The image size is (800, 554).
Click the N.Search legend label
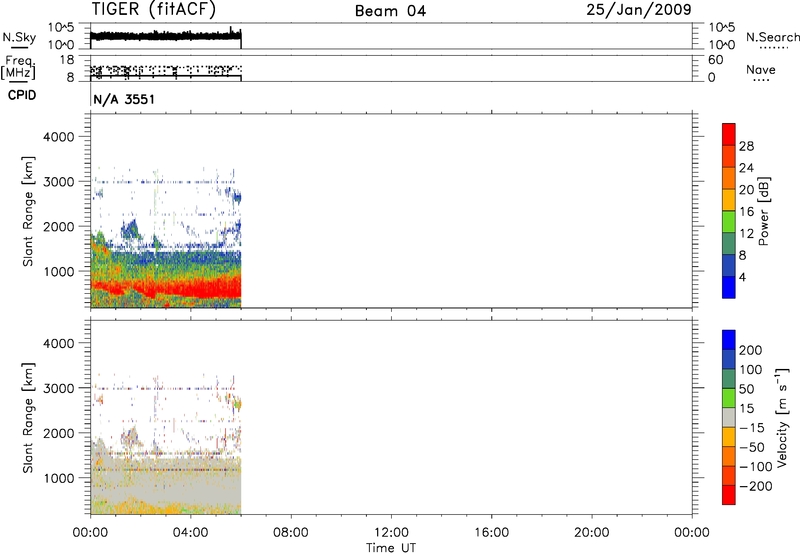(772, 37)
